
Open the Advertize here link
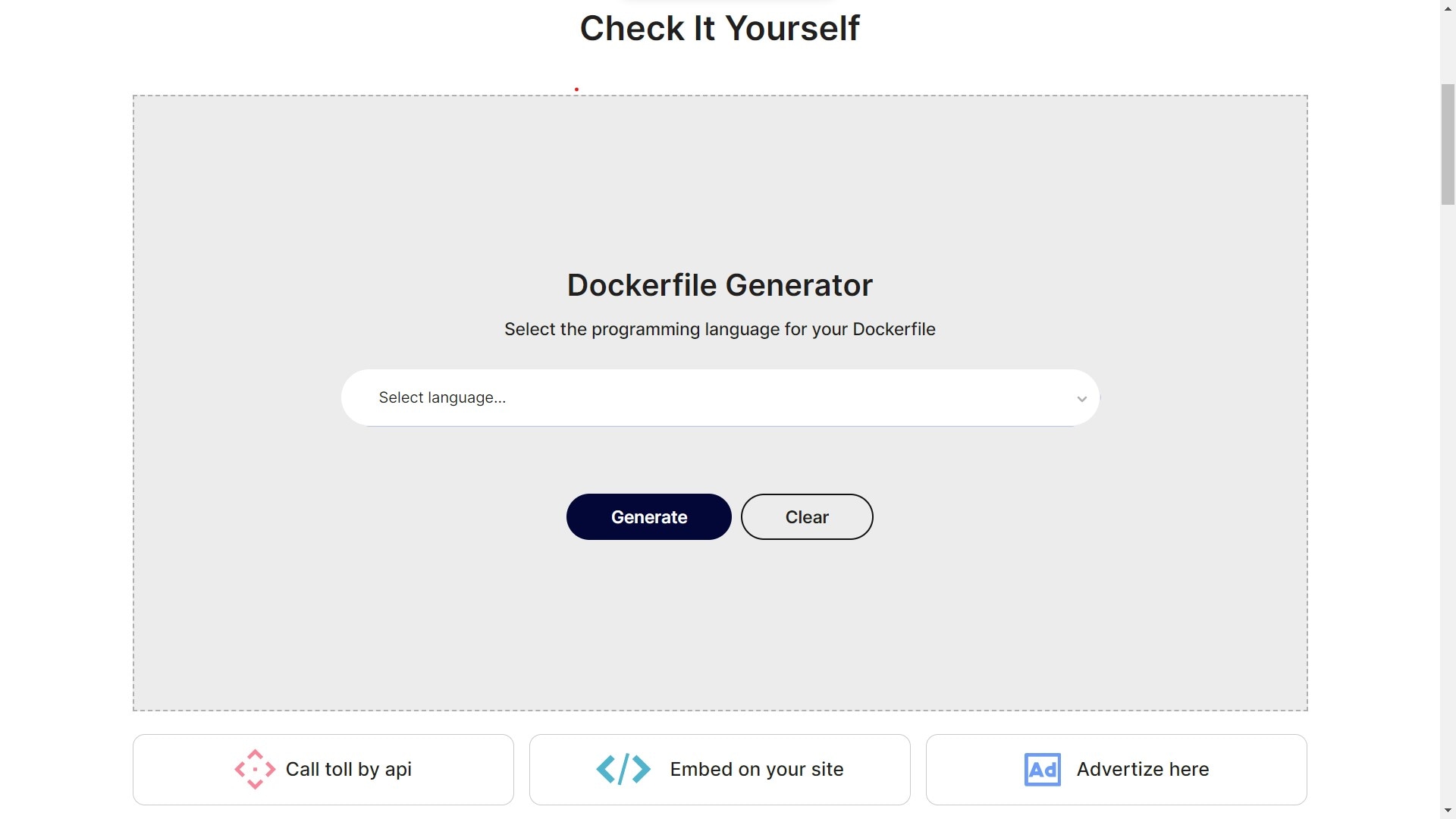tap(1142, 769)
